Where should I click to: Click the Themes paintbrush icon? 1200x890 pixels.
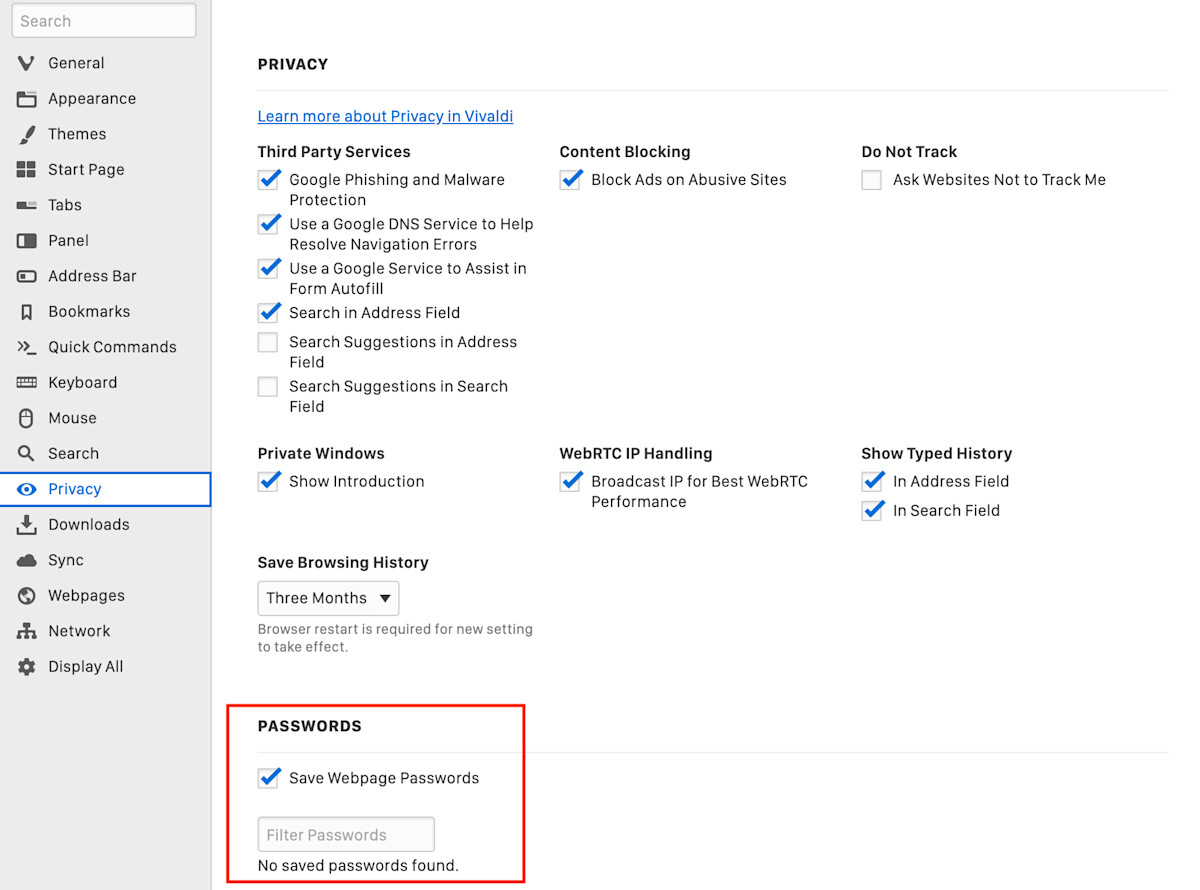tap(27, 134)
